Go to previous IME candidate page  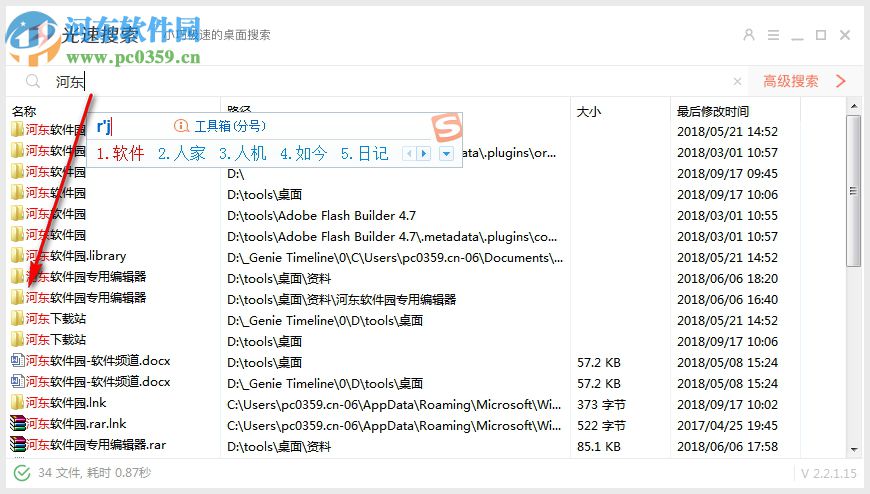(x=409, y=153)
